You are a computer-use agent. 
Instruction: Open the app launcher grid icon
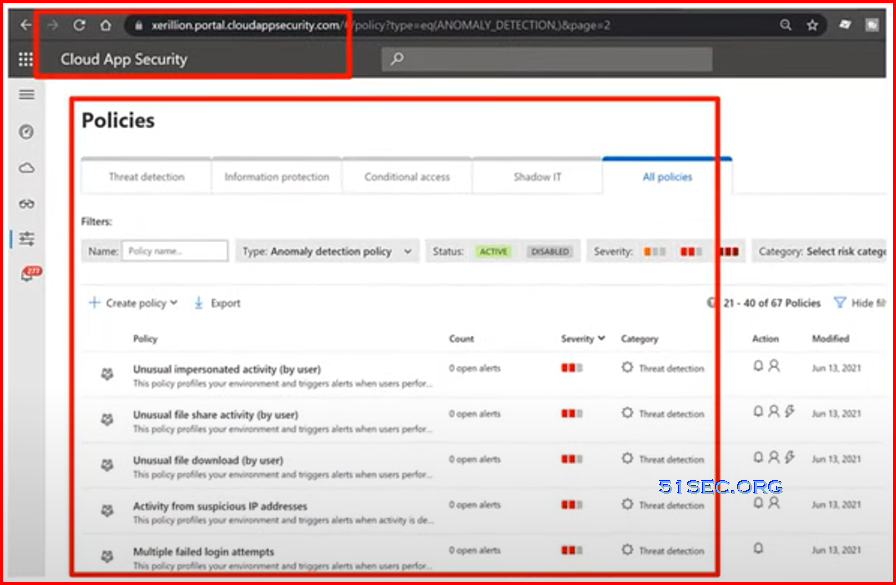[26, 59]
